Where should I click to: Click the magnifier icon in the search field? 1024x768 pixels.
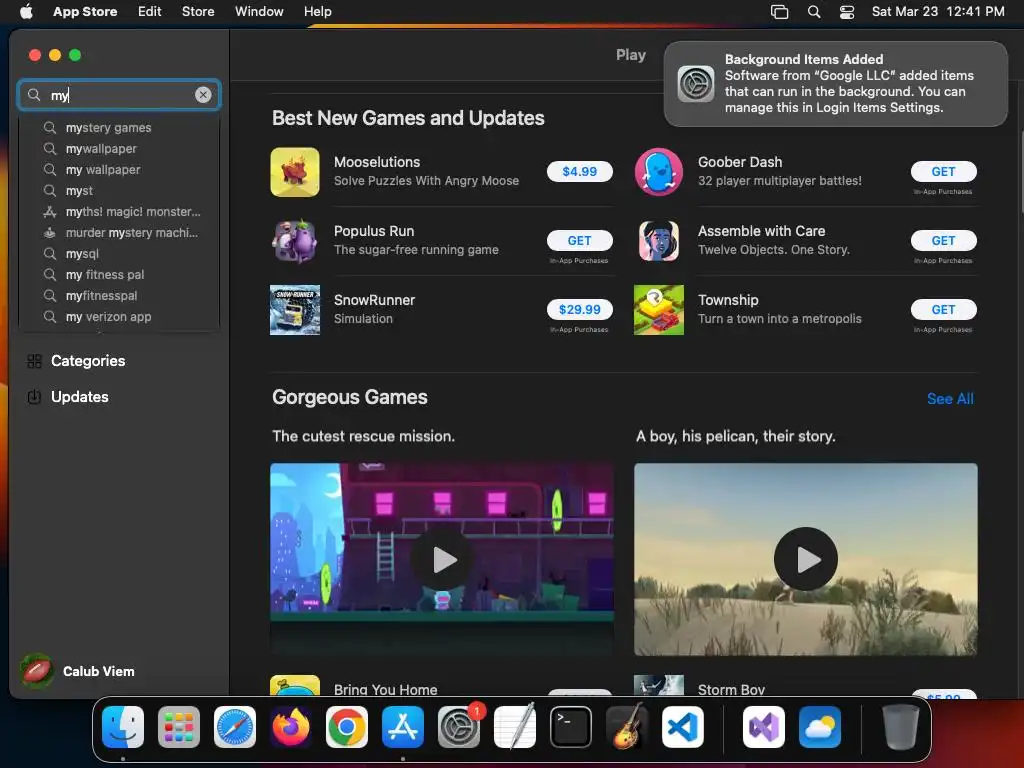tap(34, 95)
